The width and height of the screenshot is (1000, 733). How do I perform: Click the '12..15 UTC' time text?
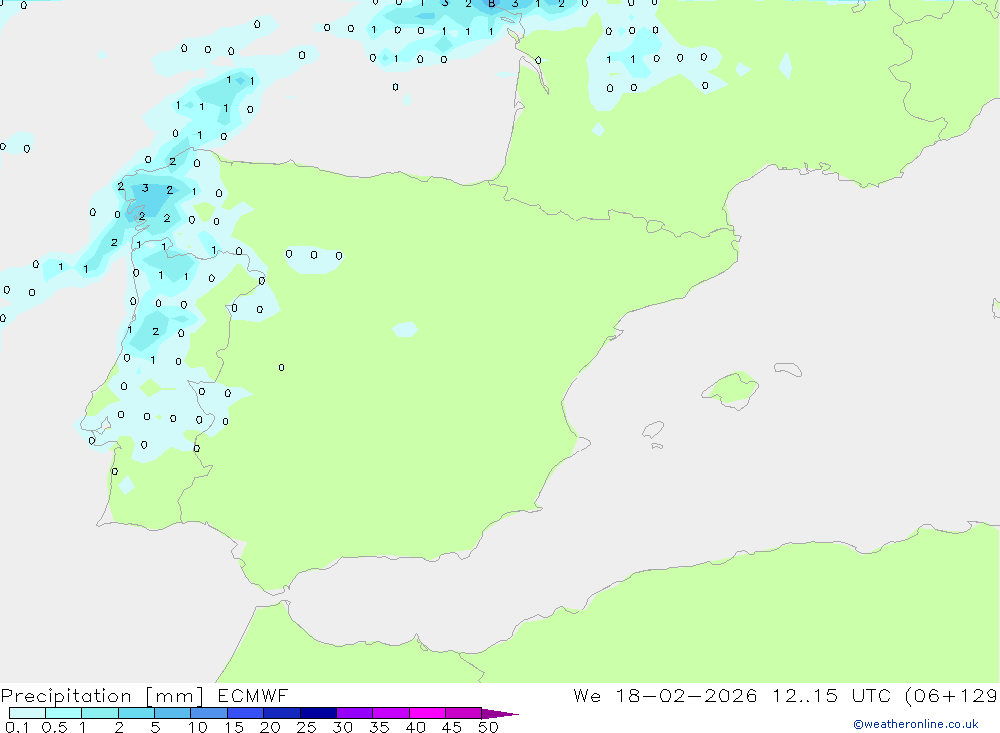pyautogui.click(x=832, y=695)
